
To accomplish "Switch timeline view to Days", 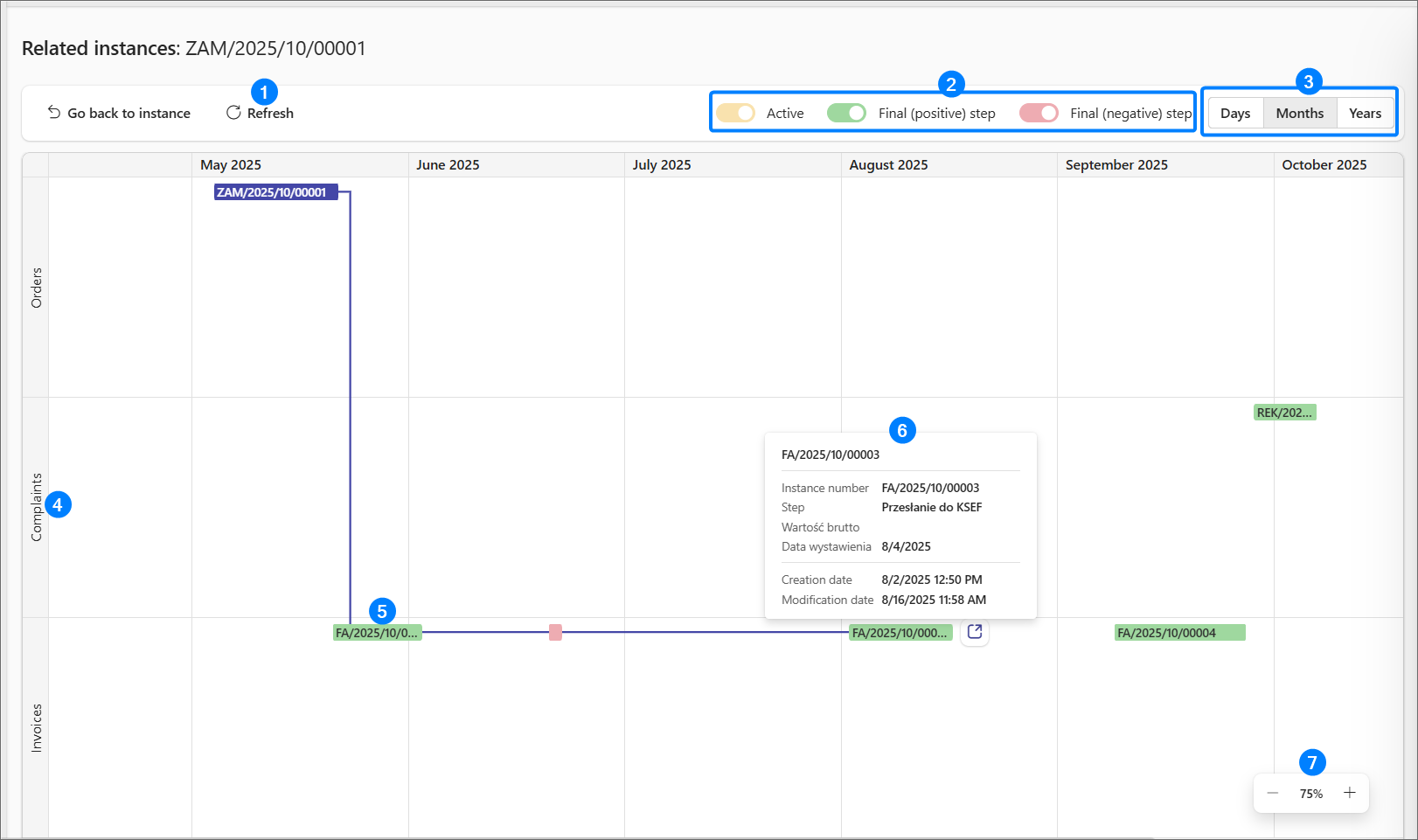I will pos(1235,113).
